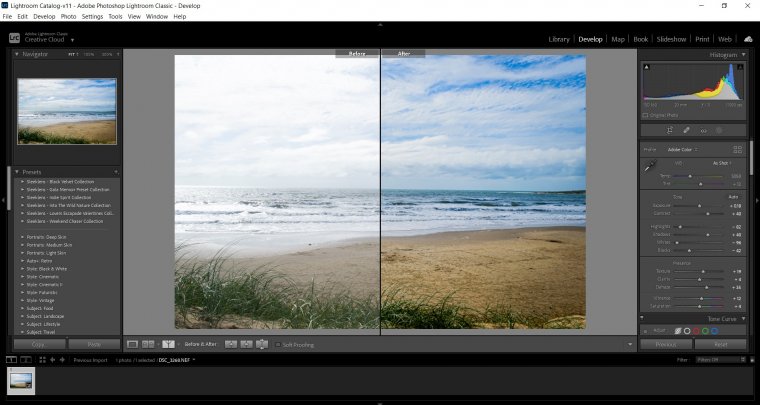Click the Paste settings button
This screenshot has height=405, width=760.
tap(94, 344)
